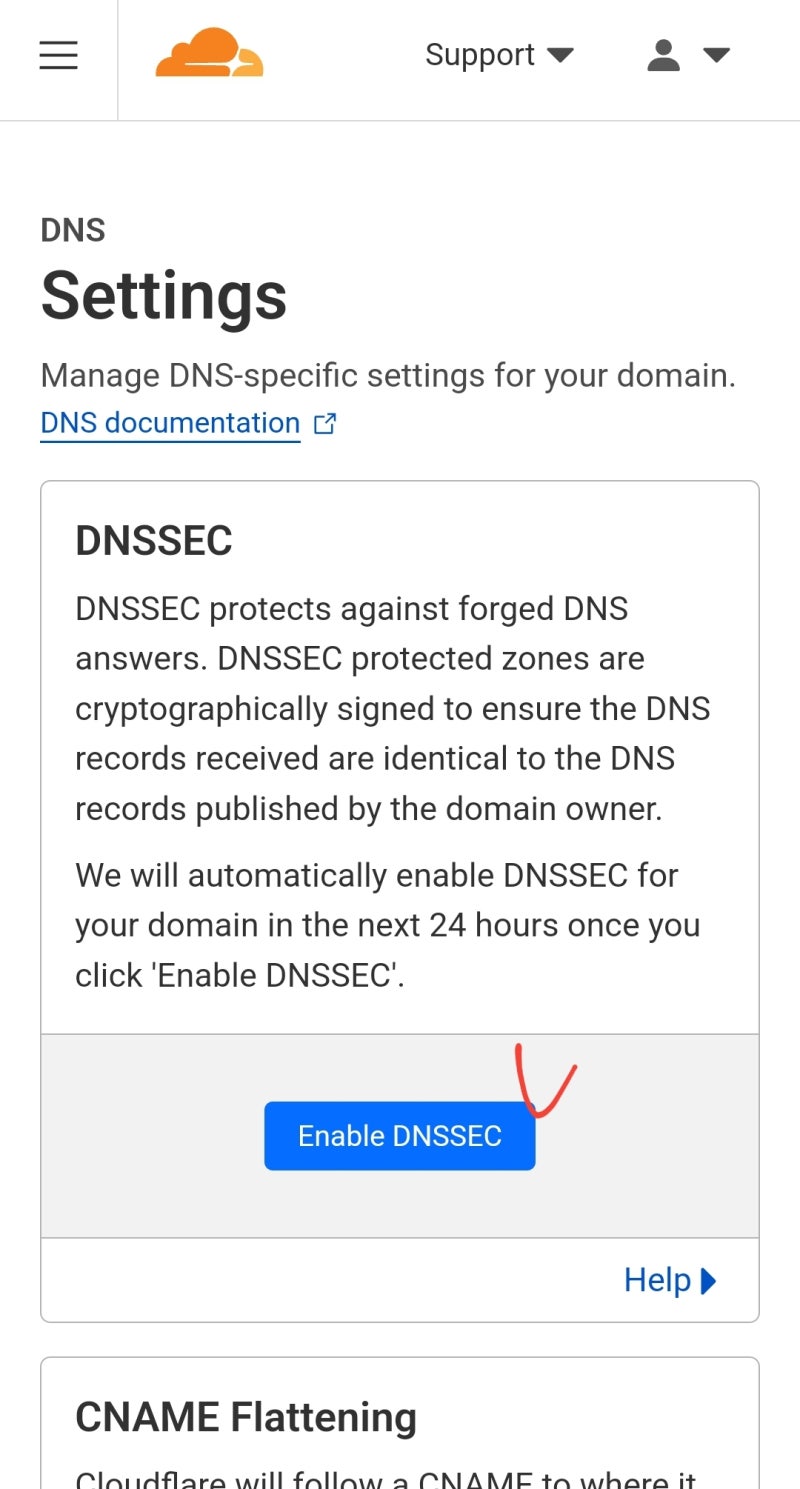Screen dimensions: 800x1489
Task: Click the arrow beside Support
Action: [x=560, y=55]
